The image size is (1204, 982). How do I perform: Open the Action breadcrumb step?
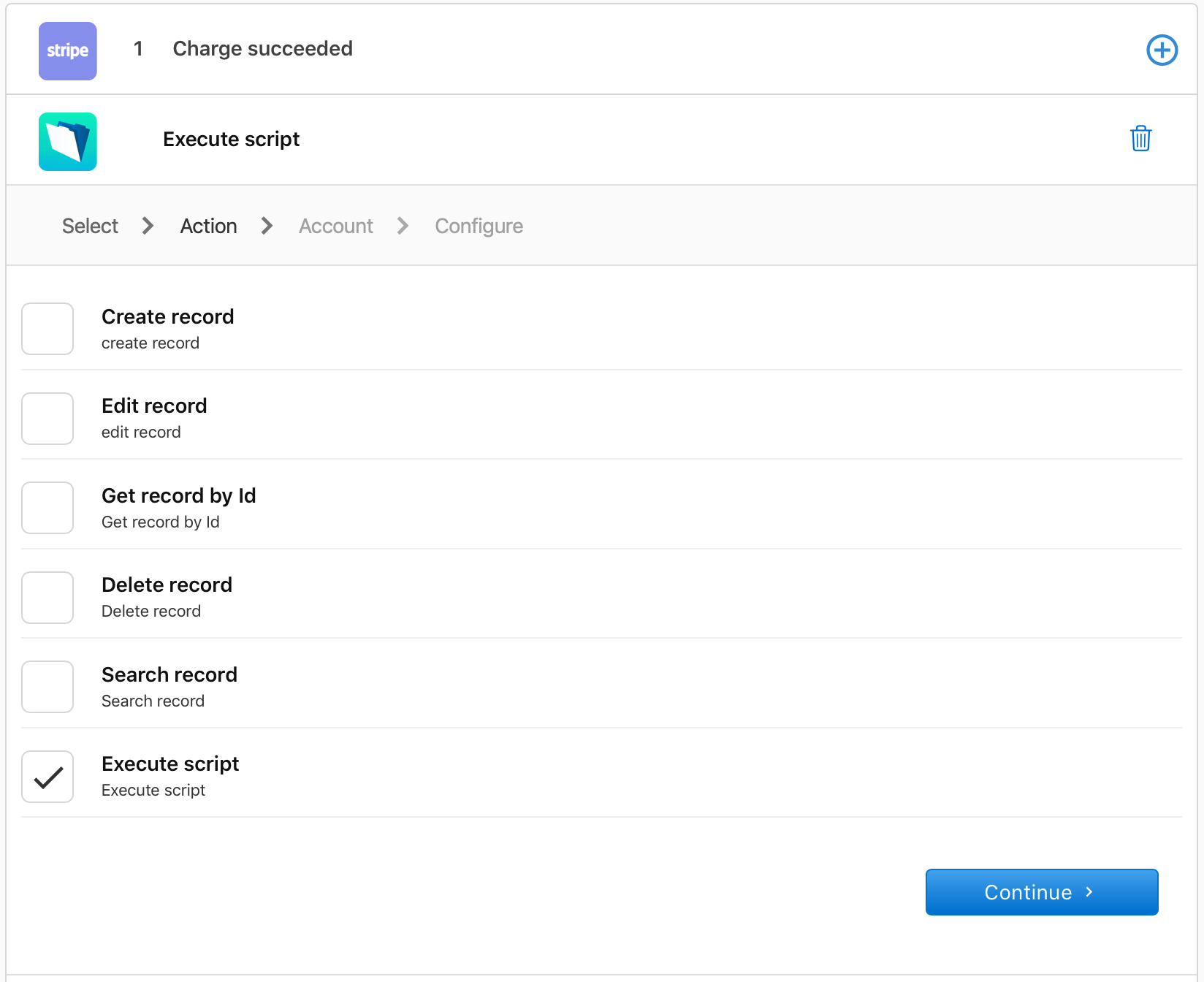coord(208,226)
